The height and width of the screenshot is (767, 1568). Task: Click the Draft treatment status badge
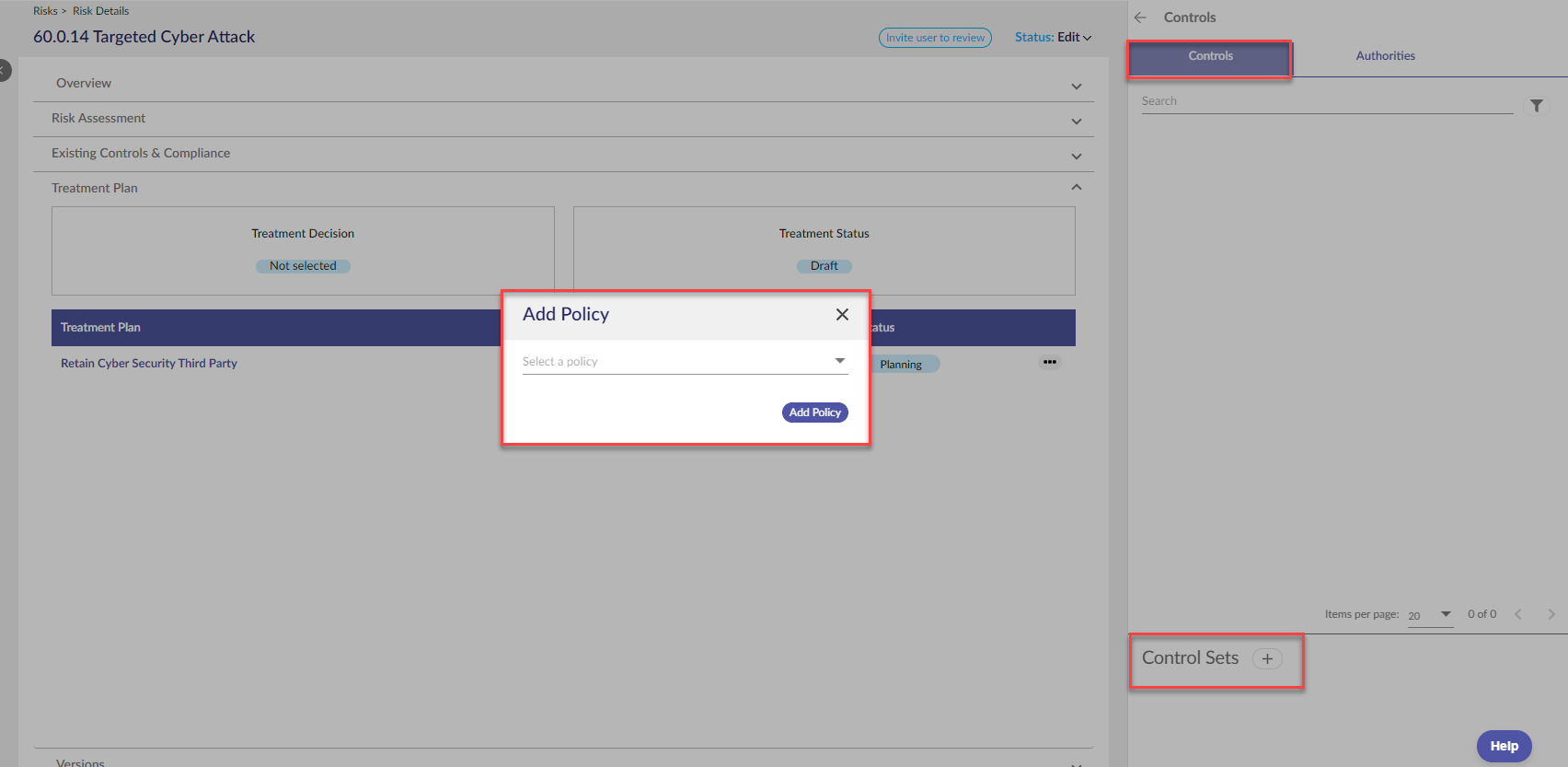824,266
